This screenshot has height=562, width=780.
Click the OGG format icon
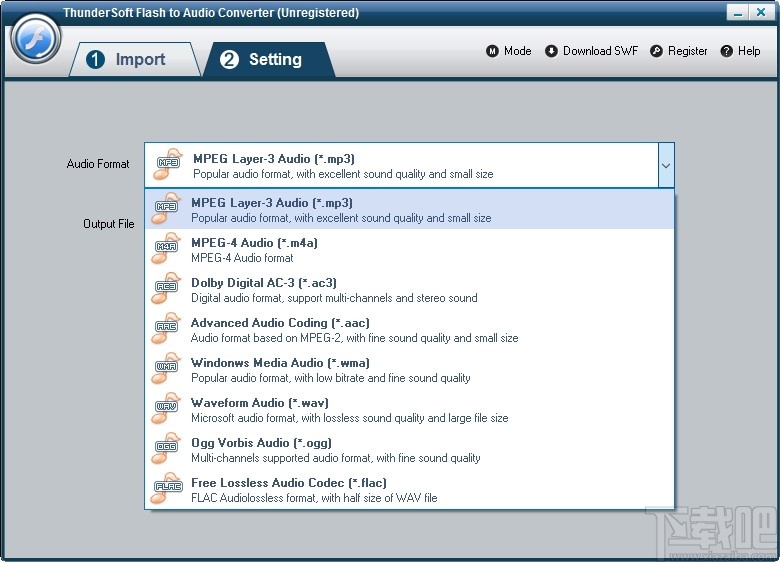[166, 448]
